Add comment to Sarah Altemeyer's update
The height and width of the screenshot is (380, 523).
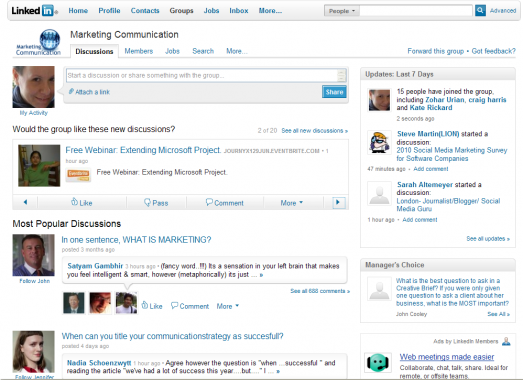point(420,220)
